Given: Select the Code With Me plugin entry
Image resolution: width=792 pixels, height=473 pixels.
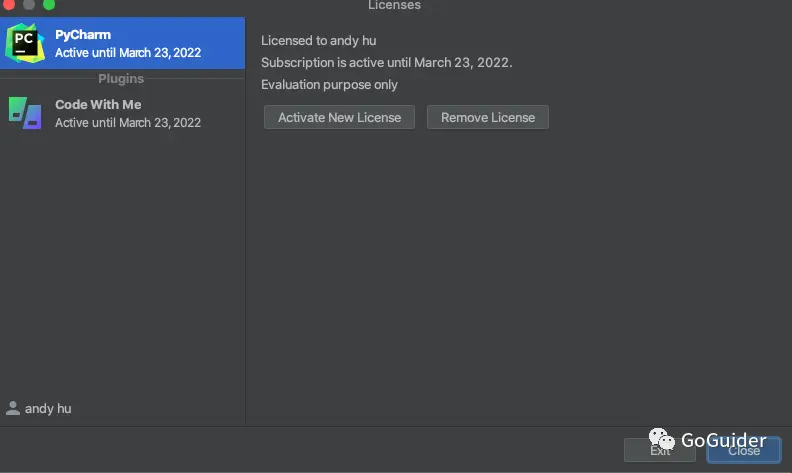Looking at the screenshot, I should pyautogui.click(x=122, y=113).
